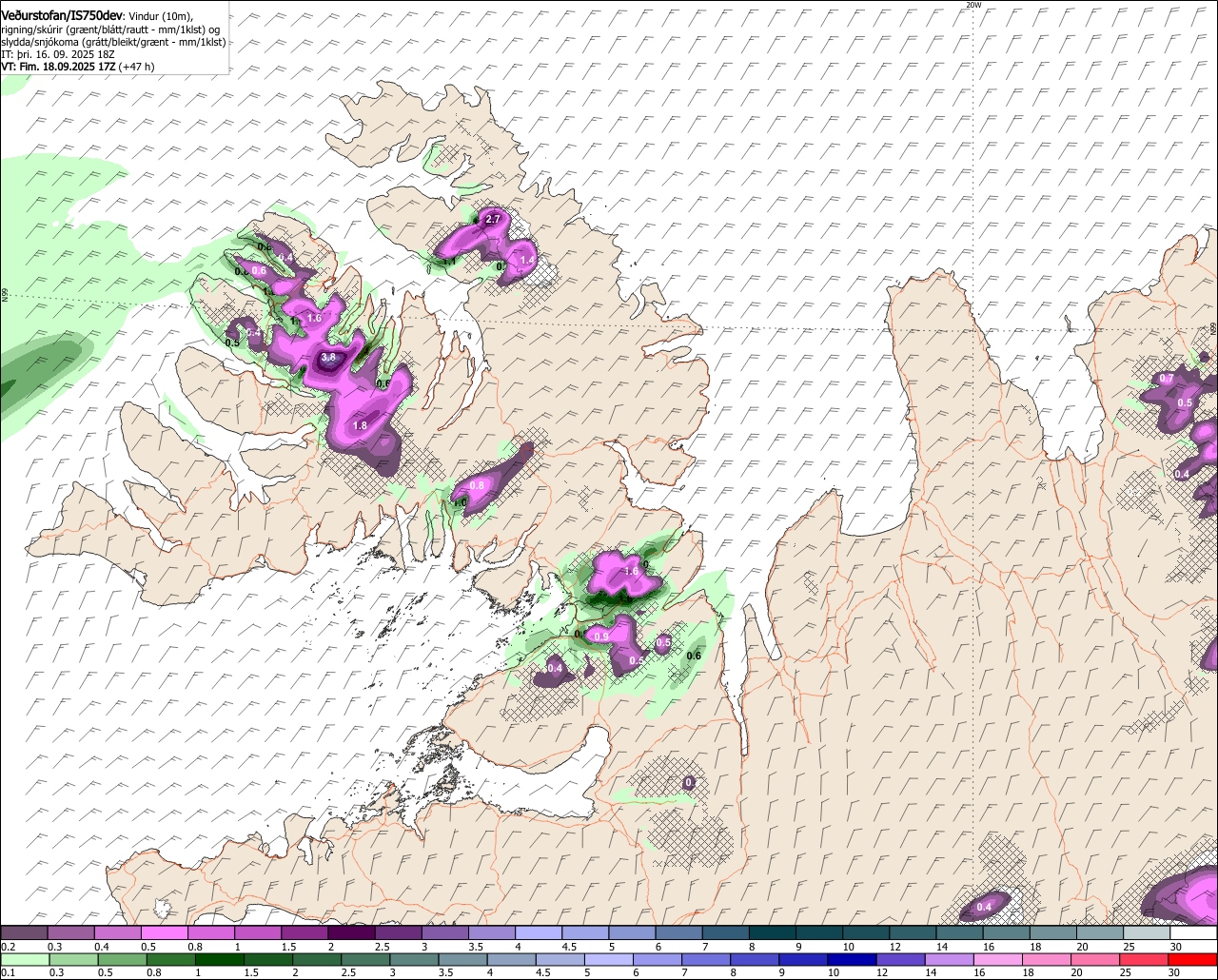Click the valid time line 'VT: Fim. 18.09.2025 17Z (+47 h)'
This screenshot has height=980, width=1218.
[77, 67]
